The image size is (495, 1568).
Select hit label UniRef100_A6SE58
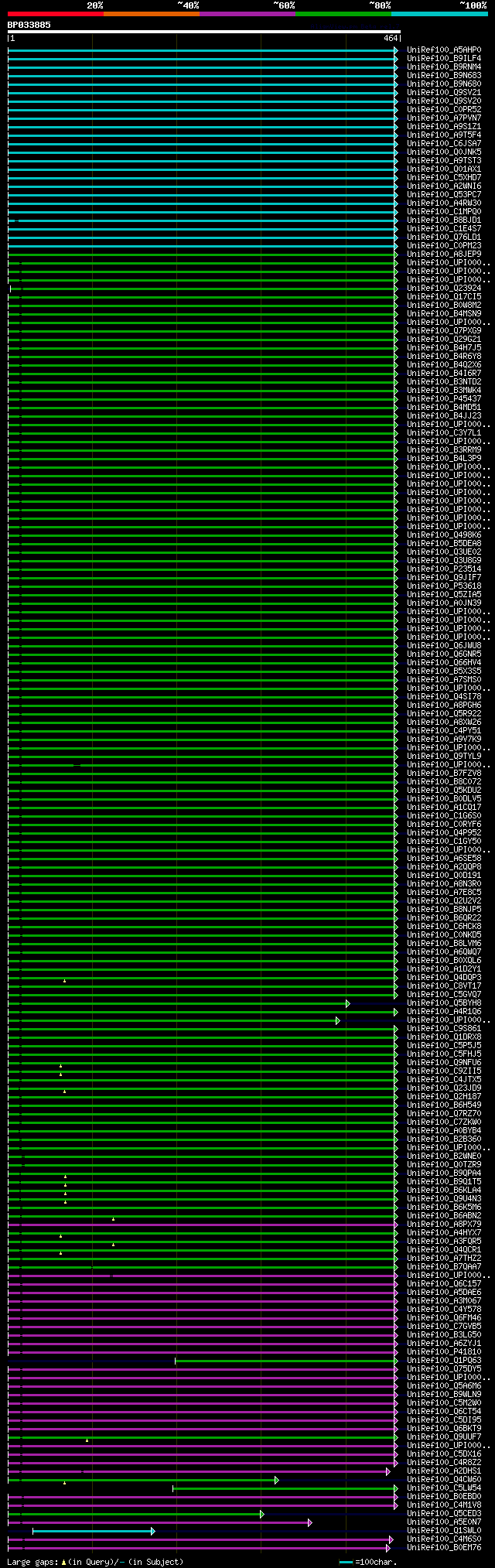[x=444, y=859]
